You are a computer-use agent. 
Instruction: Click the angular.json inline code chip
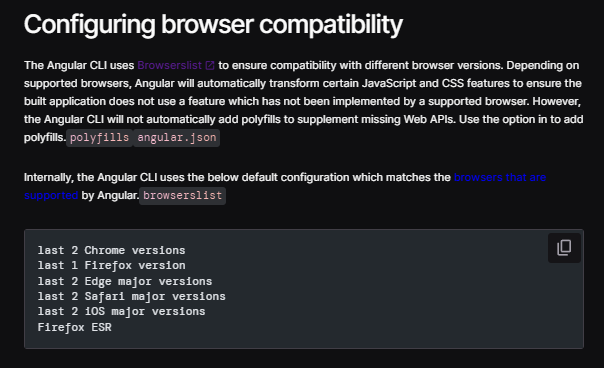[177, 138]
